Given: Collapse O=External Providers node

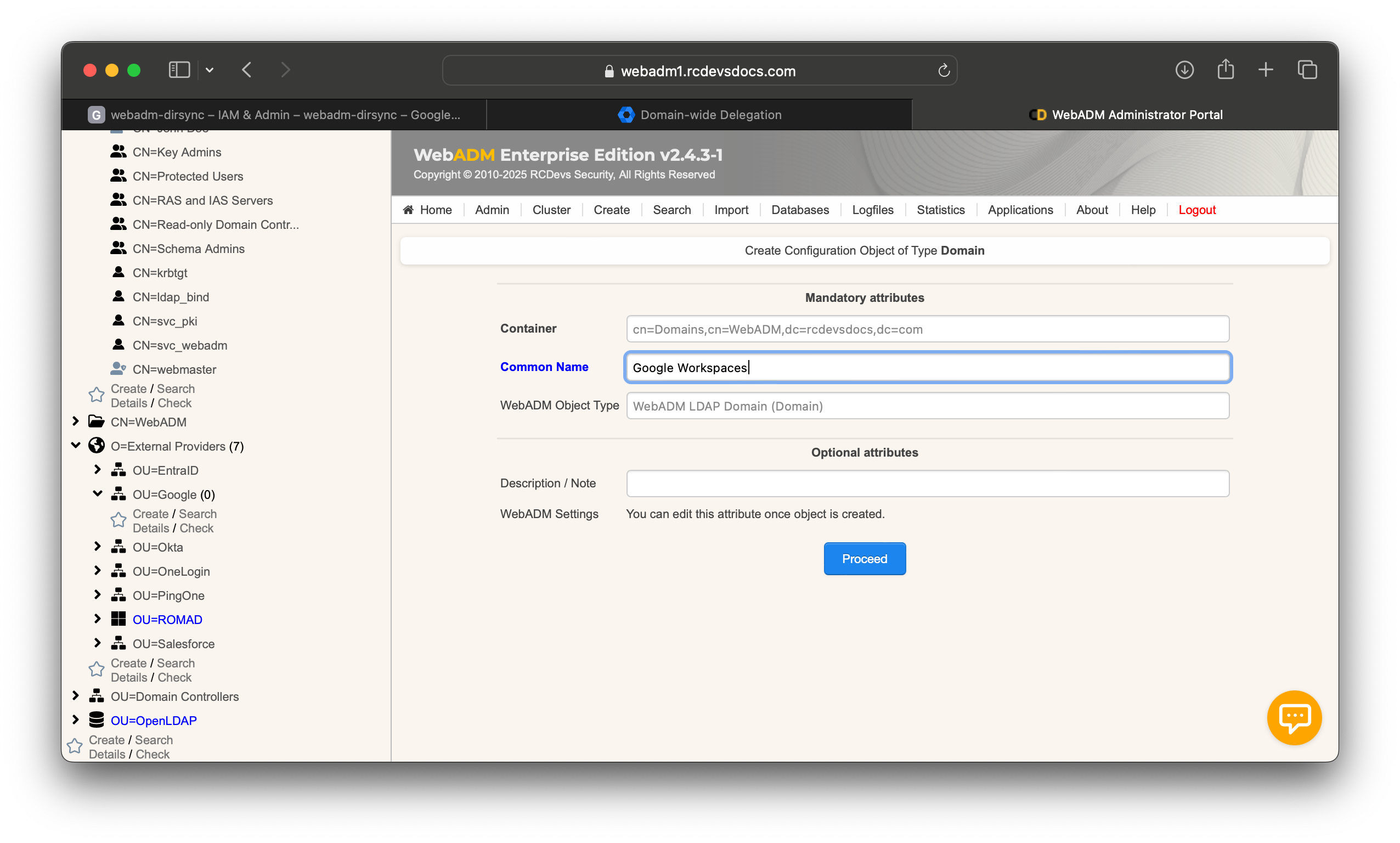Looking at the screenshot, I should coord(76,445).
